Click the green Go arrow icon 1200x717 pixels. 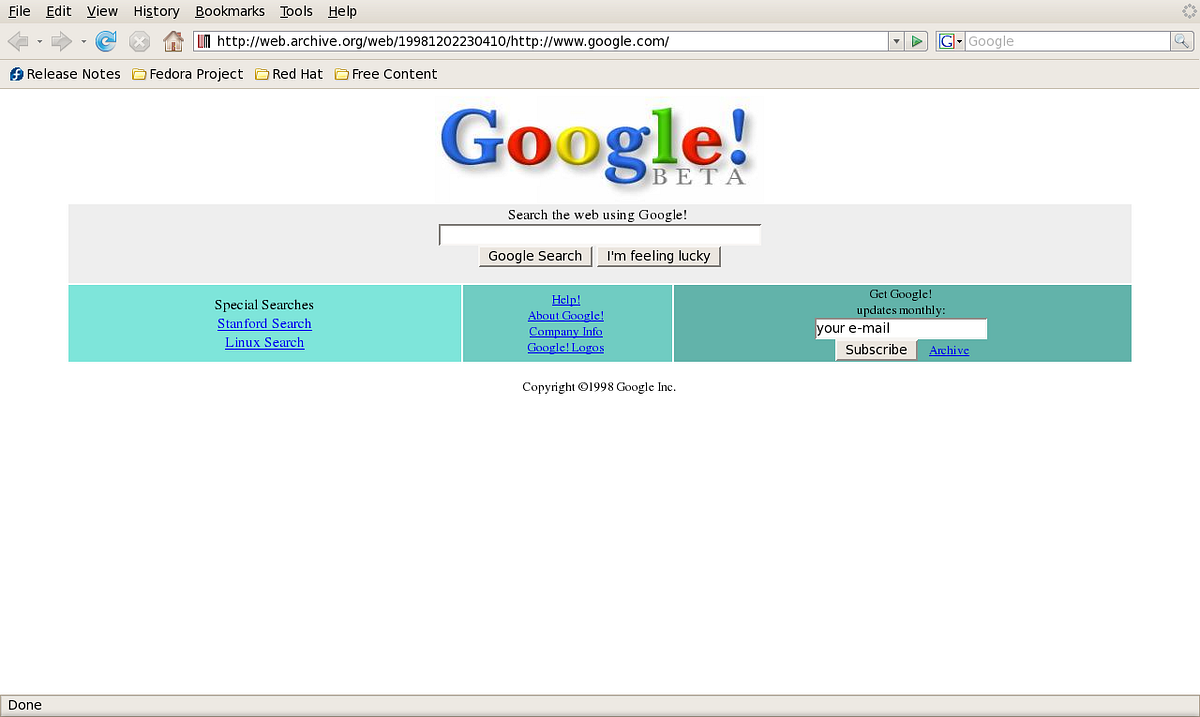point(917,41)
